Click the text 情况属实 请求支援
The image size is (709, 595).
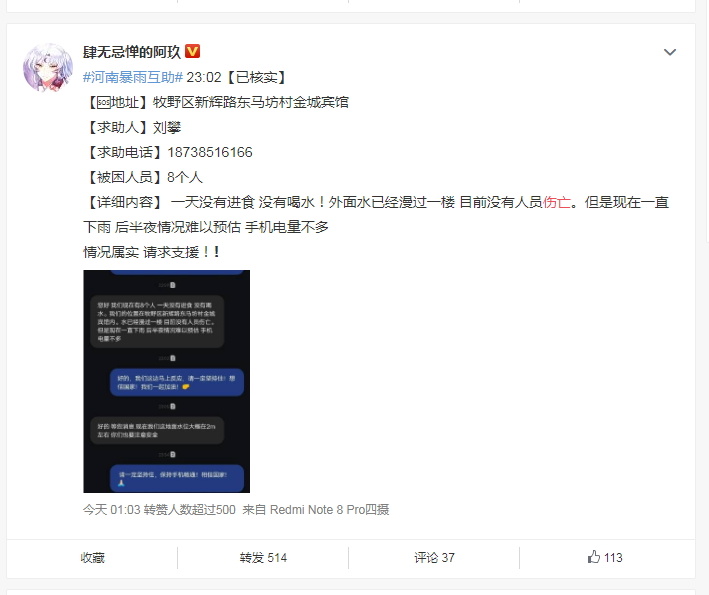[x=141, y=252]
